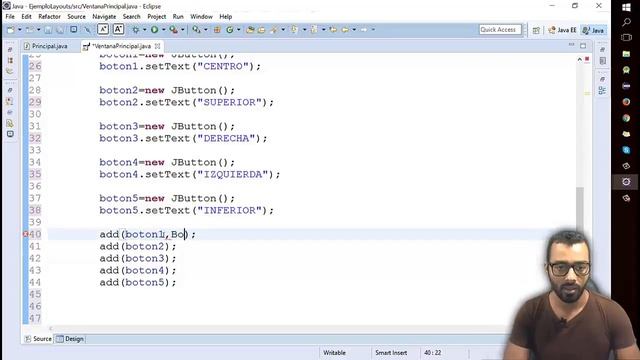The height and width of the screenshot is (360, 640).
Task: Click the Run Last Tool icon
Action: point(173,30)
